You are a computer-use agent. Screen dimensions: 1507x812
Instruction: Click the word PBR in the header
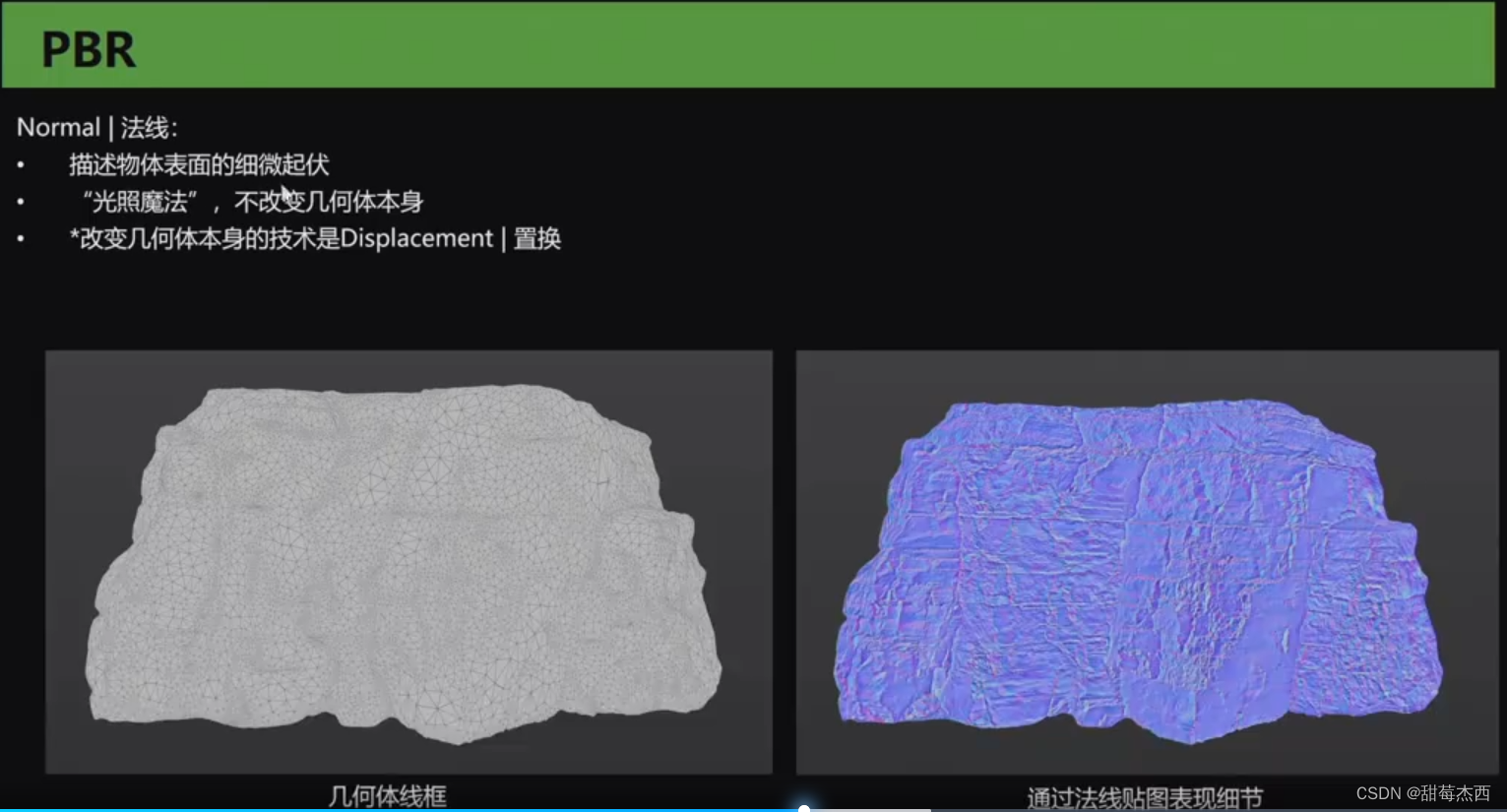pyautogui.click(x=88, y=48)
